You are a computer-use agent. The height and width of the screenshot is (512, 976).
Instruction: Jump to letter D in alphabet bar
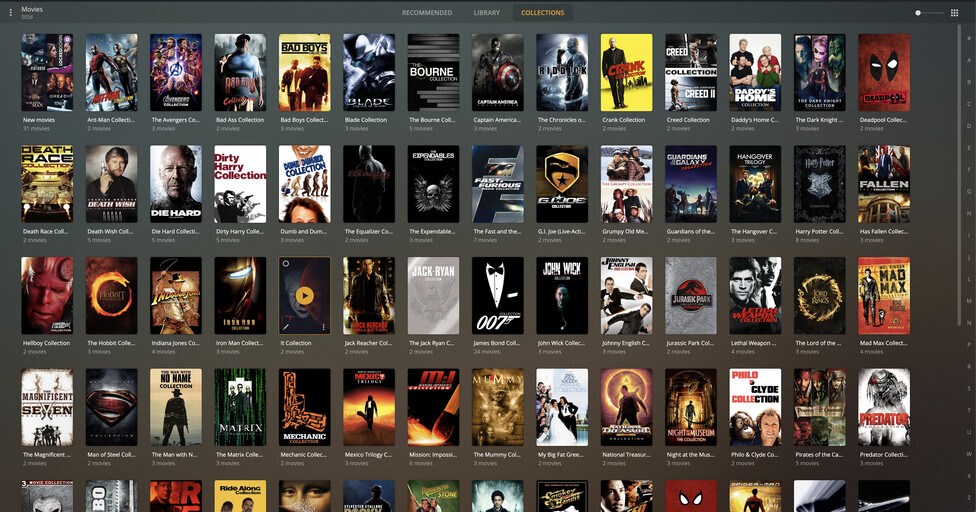pos(969,126)
